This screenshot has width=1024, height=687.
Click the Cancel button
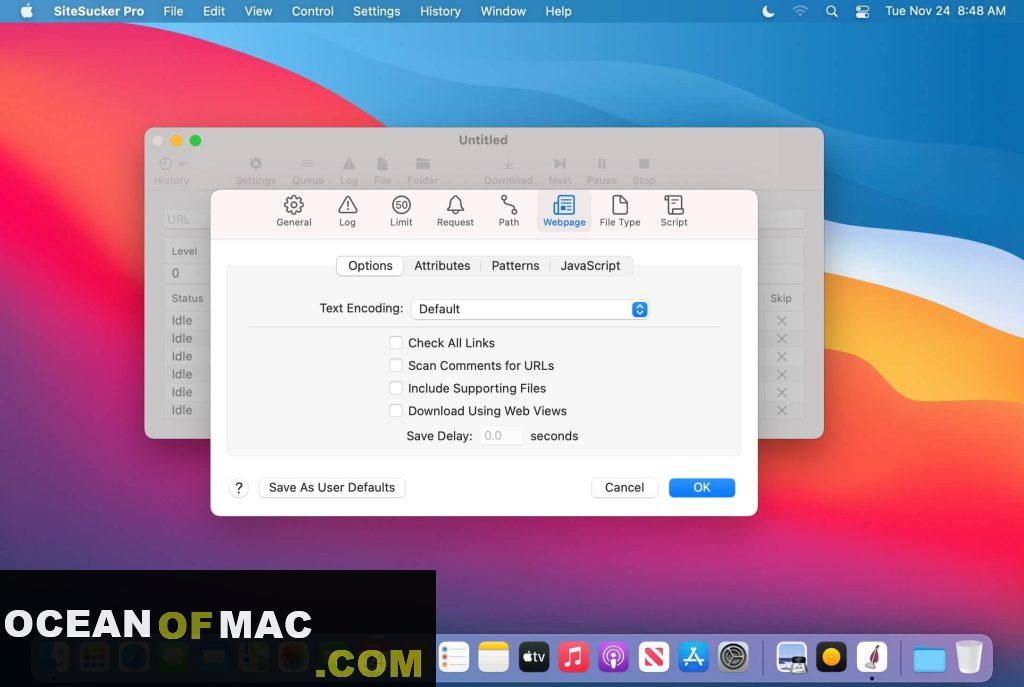[x=624, y=487]
